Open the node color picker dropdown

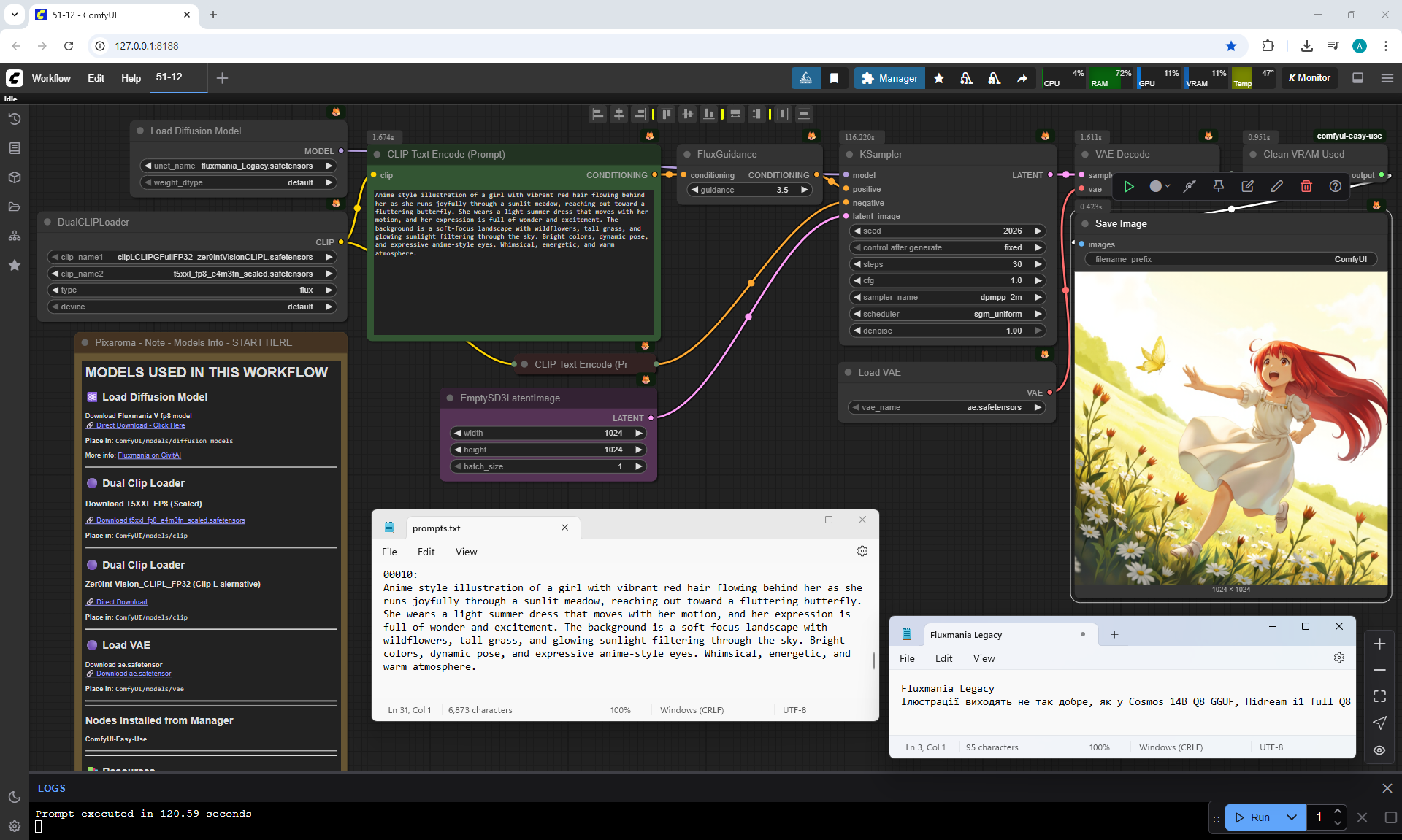[x=1160, y=186]
